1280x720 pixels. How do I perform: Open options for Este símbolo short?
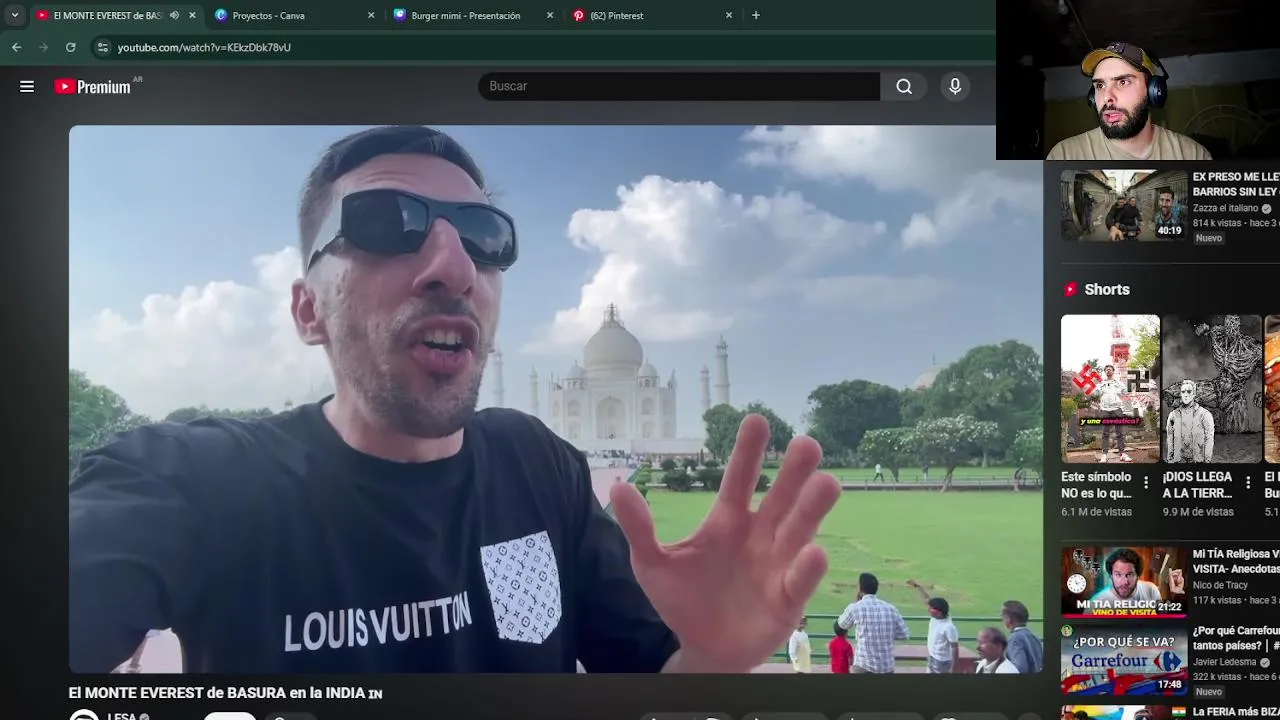click(1146, 483)
